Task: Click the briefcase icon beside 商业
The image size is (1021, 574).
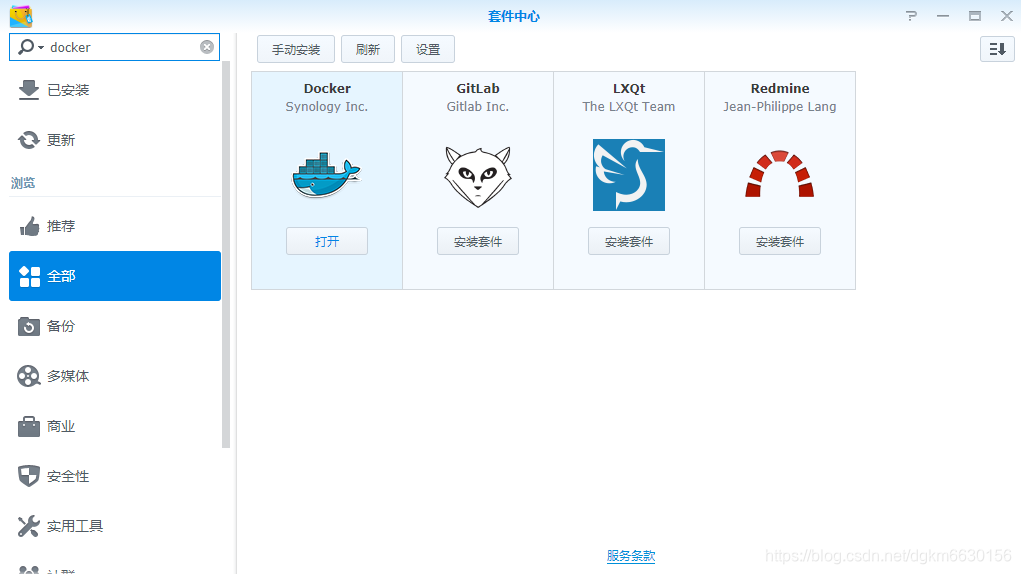Action: [29, 426]
